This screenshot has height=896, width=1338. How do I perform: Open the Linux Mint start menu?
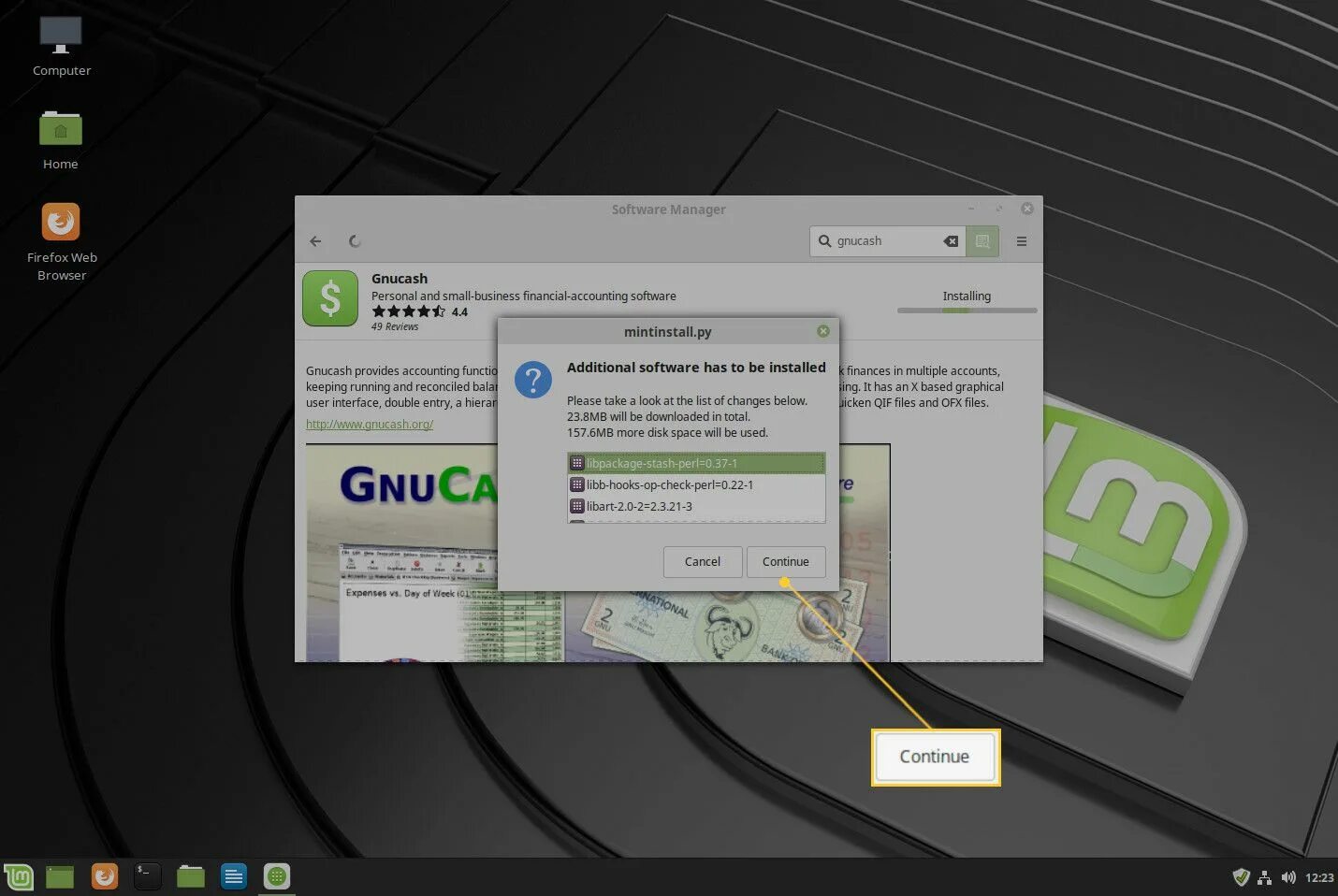[19, 876]
